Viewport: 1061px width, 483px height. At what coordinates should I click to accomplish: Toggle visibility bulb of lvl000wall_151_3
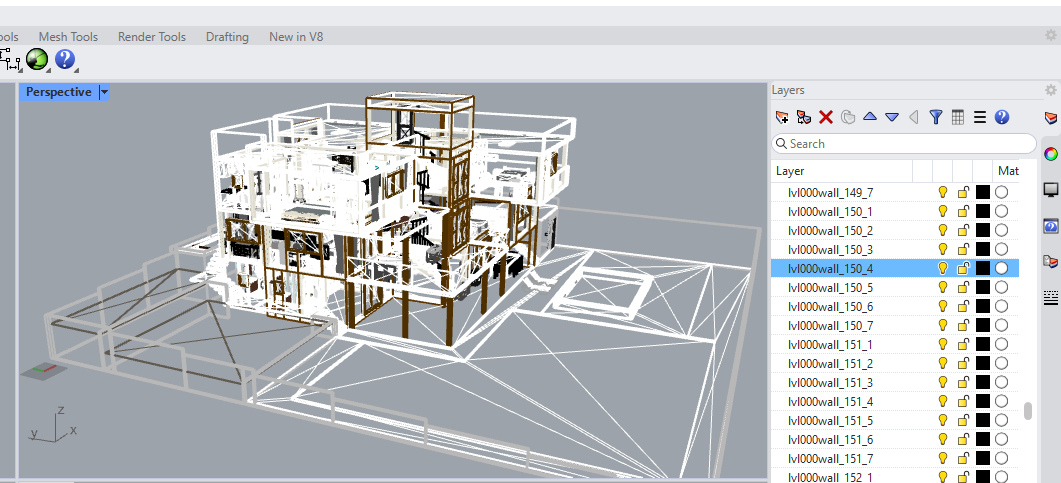click(942, 383)
